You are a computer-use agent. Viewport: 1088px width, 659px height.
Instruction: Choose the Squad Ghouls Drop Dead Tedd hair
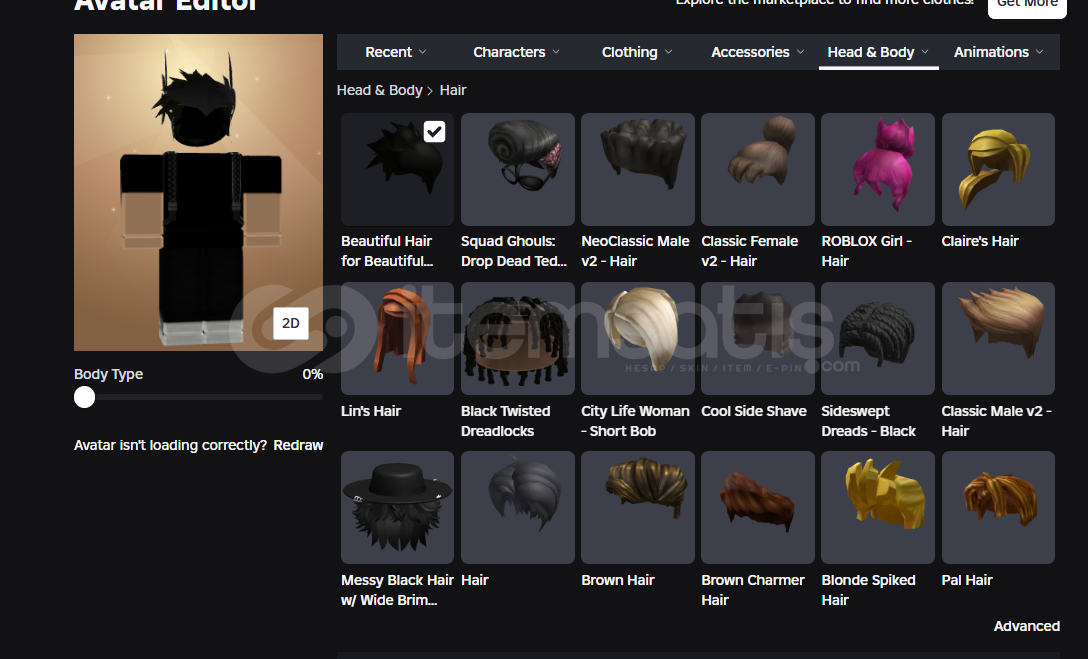(518, 169)
